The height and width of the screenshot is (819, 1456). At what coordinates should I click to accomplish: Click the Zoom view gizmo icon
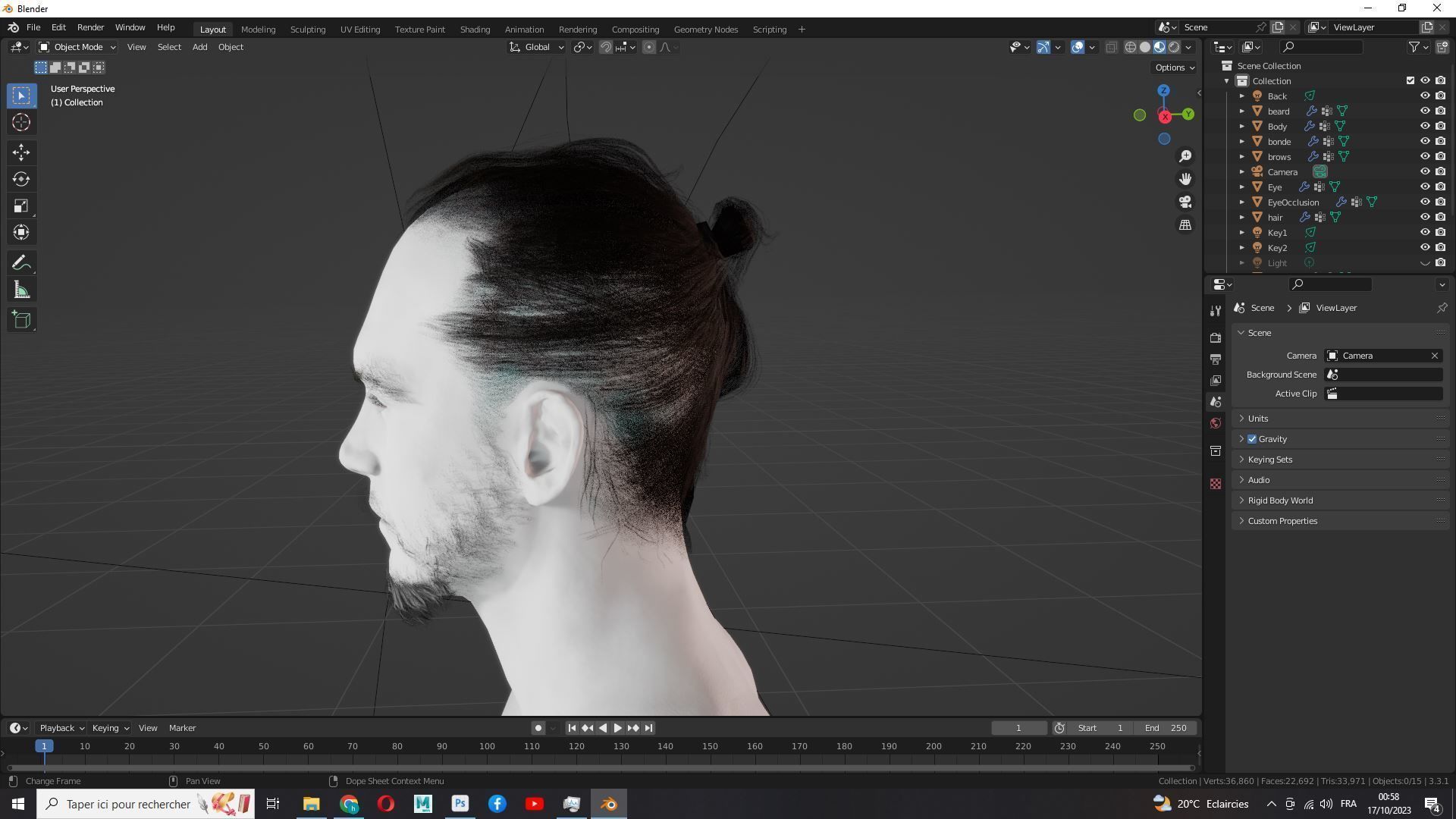tap(1185, 156)
